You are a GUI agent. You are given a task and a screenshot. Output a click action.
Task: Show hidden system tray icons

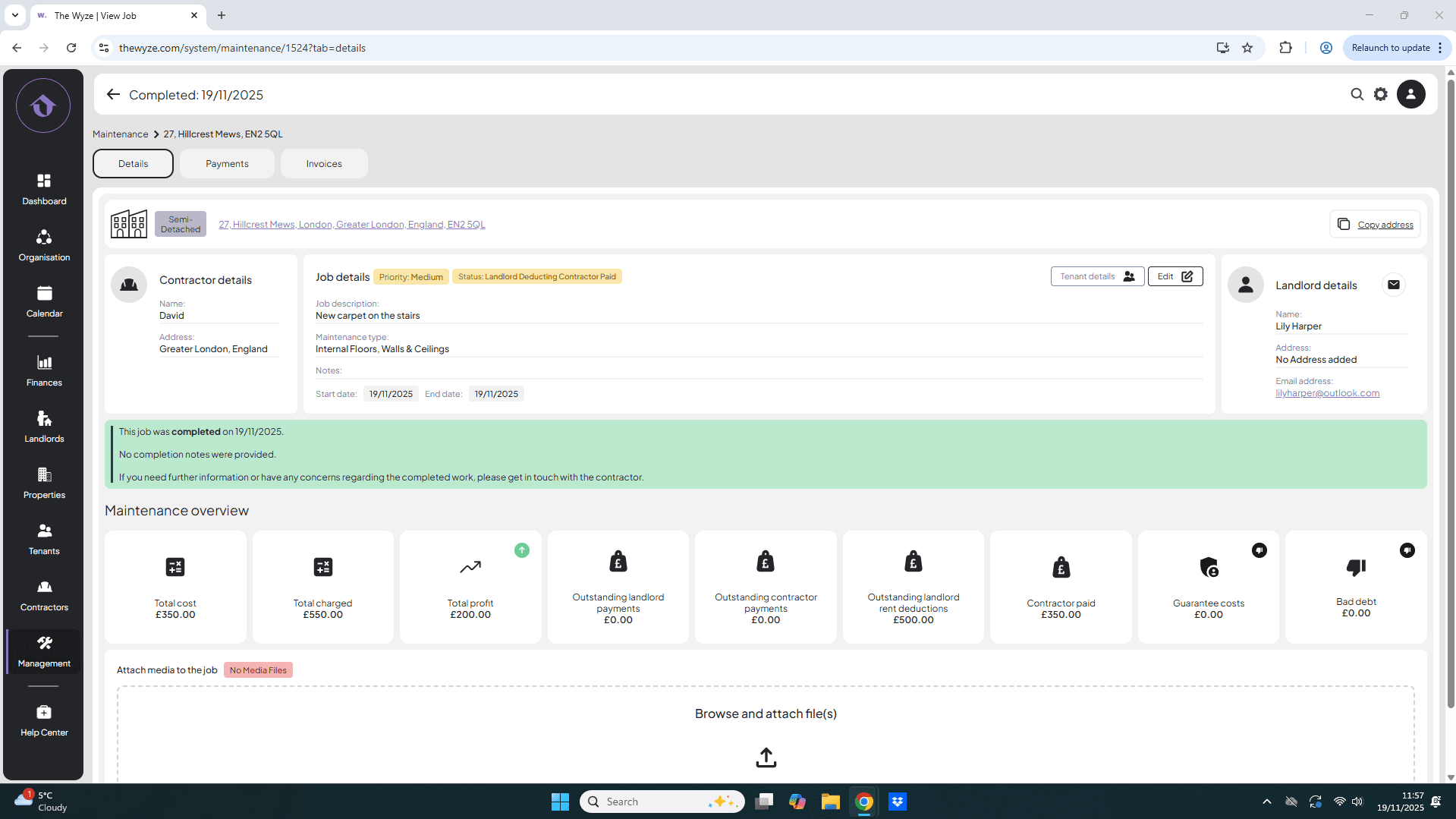pyautogui.click(x=1266, y=802)
